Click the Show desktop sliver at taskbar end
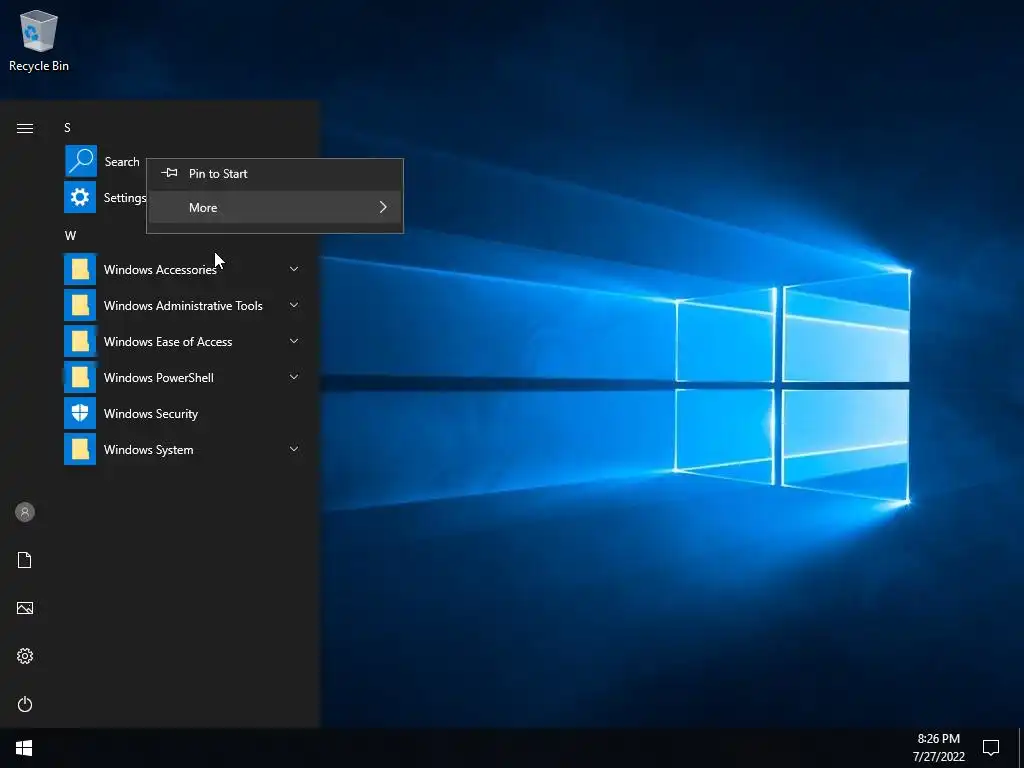Image resolution: width=1024 pixels, height=768 pixels. click(1021, 748)
